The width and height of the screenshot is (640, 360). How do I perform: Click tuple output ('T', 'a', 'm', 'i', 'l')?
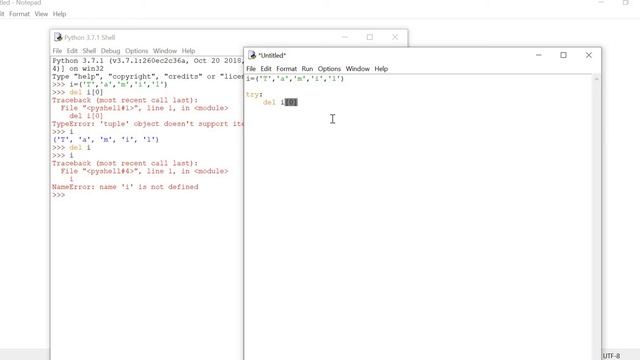[x=105, y=140]
